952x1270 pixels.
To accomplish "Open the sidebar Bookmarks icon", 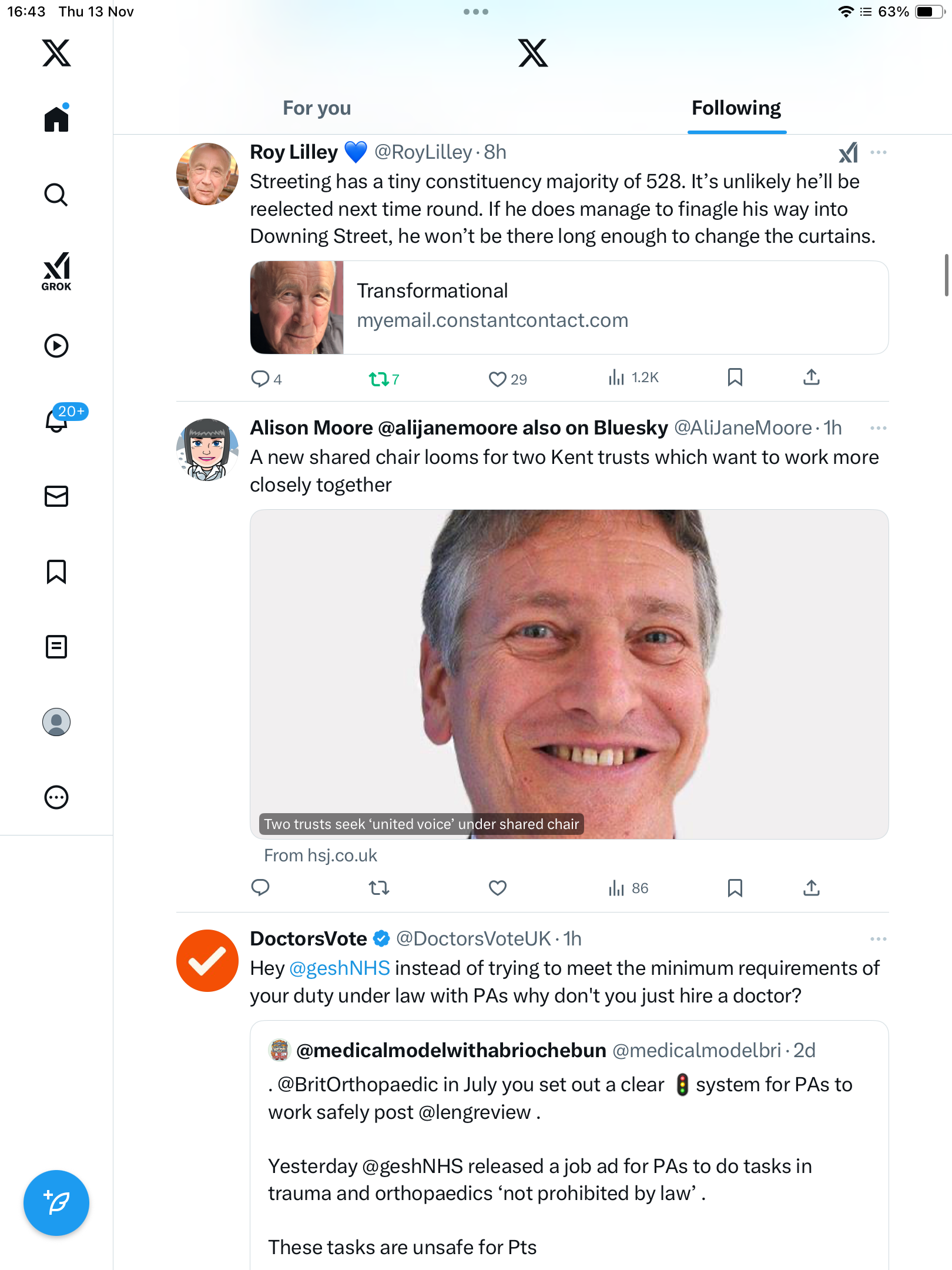I will pyautogui.click(x=56, y=571).
